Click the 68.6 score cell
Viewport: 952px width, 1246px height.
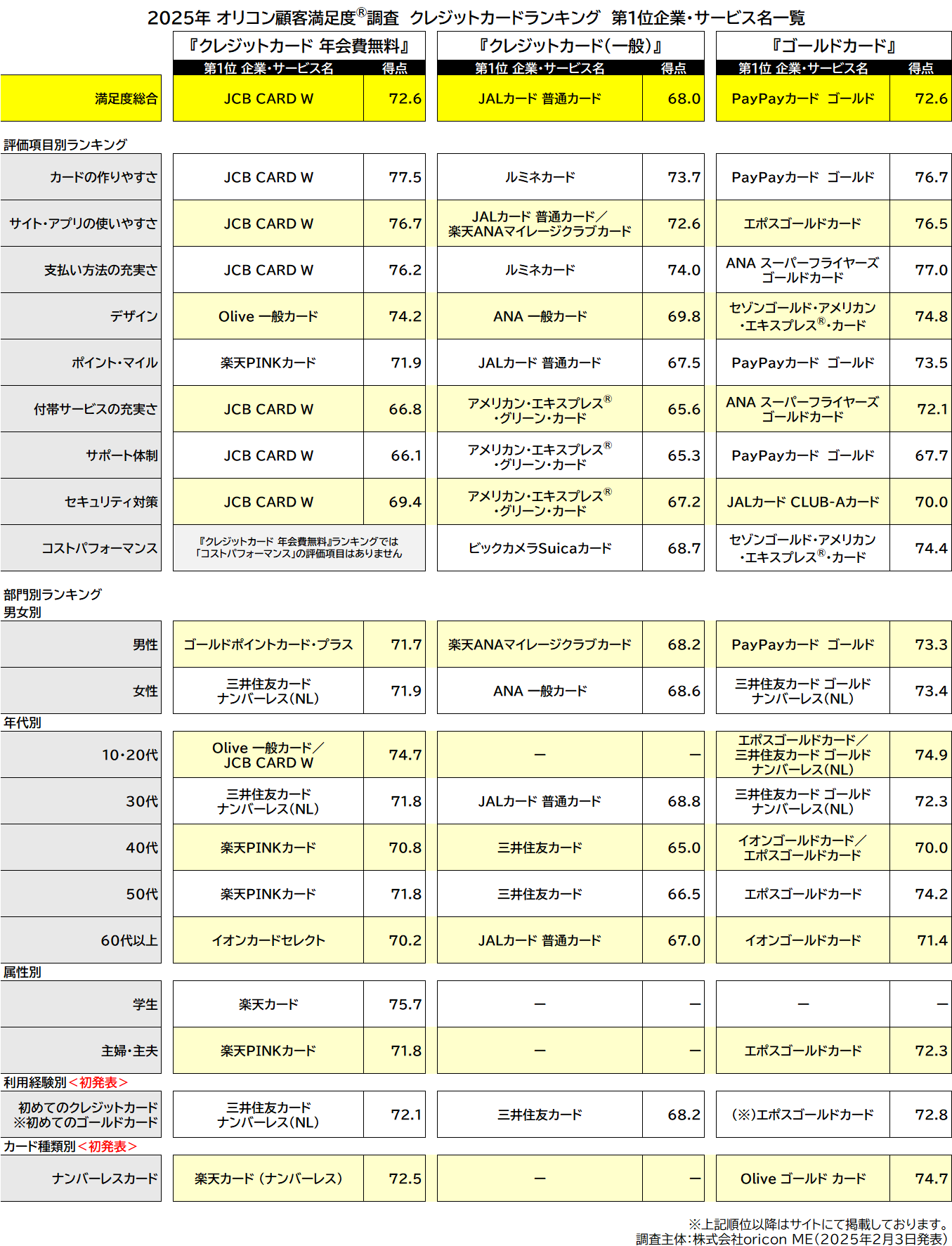click(673, 691)
